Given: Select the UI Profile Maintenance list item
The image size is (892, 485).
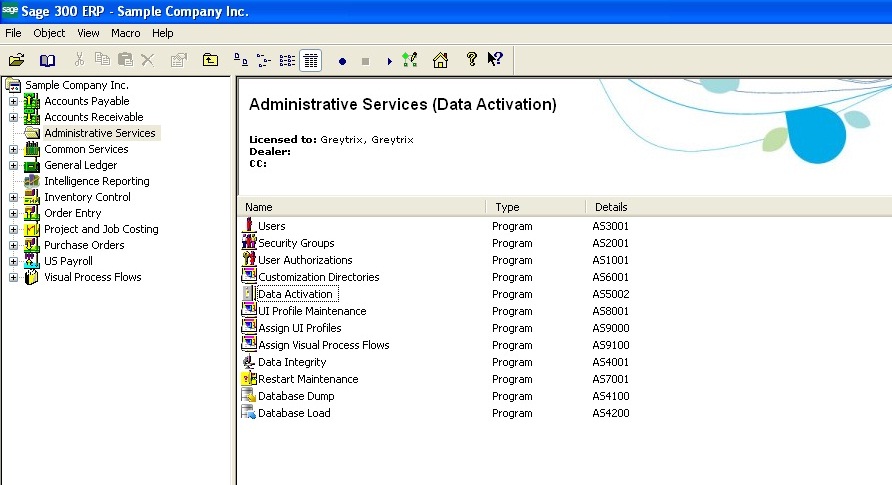Looking at the screenshot, I should [x=312, y=311].
